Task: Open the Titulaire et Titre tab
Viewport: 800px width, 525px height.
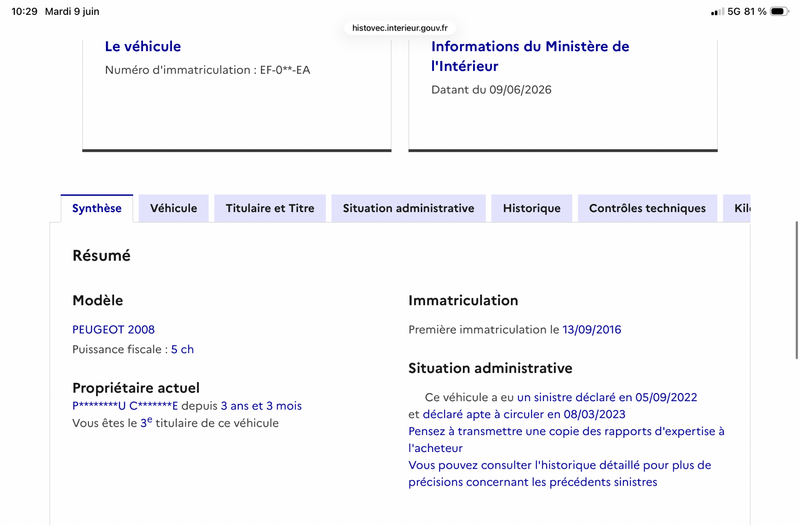Action: click(270, 208)
